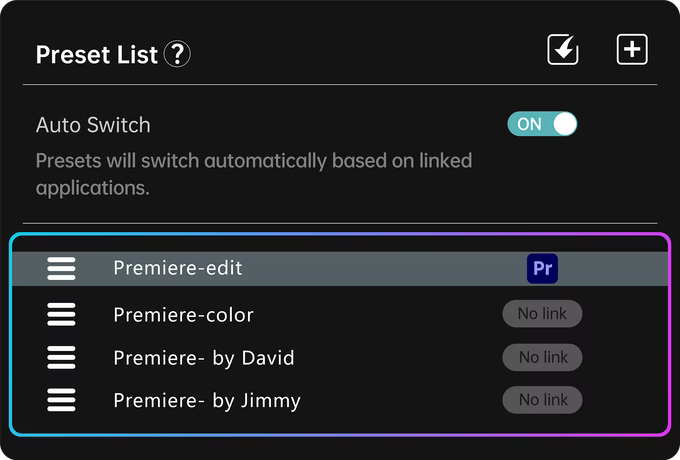This screenshot has width=680, height=460.
Task: Open the Preset List help icon
Action: (177, 54)
